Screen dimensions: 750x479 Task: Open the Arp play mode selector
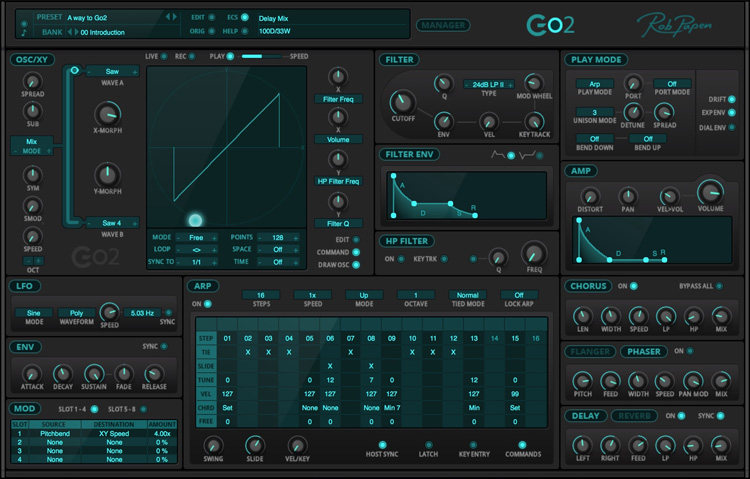595,84
